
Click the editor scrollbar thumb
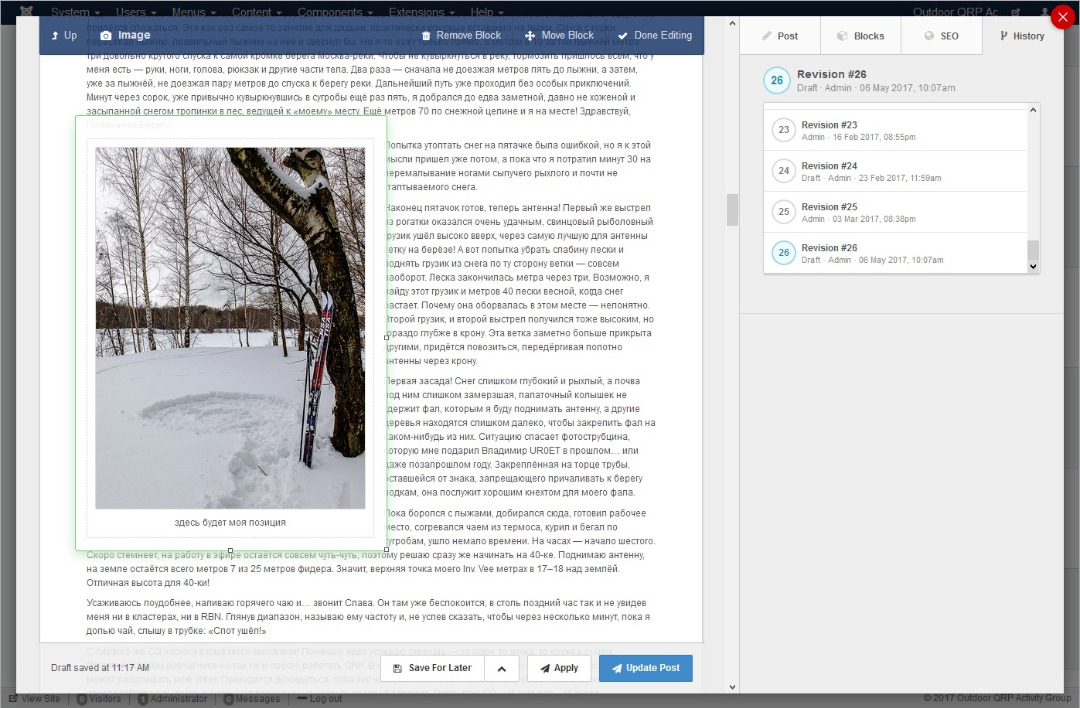coord(732,210)
